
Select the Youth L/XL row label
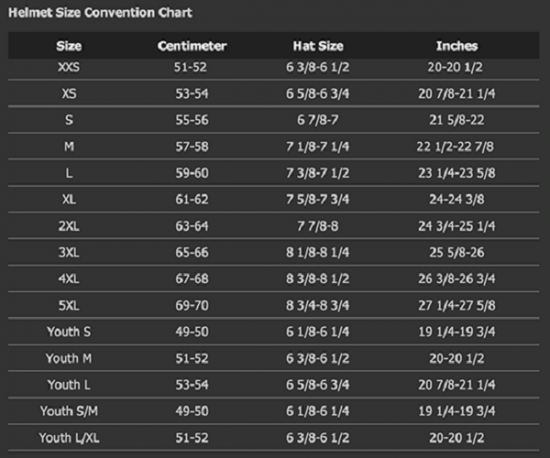click(69, 438)
